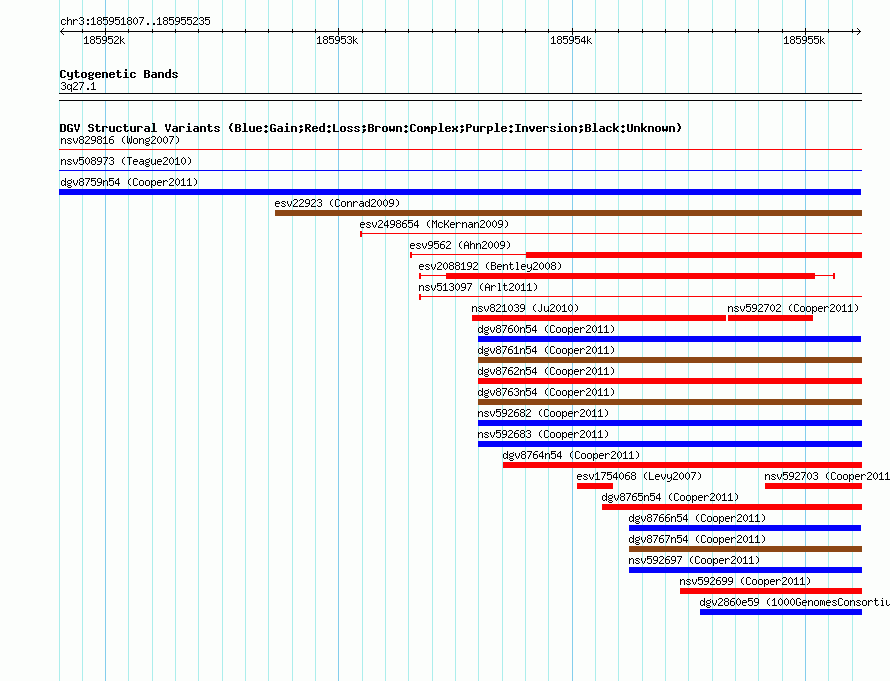This screenshot has height=681, width=890.
Task: Click the nsv829816 (Wong2007) variant label
Action: pos(120,140)
